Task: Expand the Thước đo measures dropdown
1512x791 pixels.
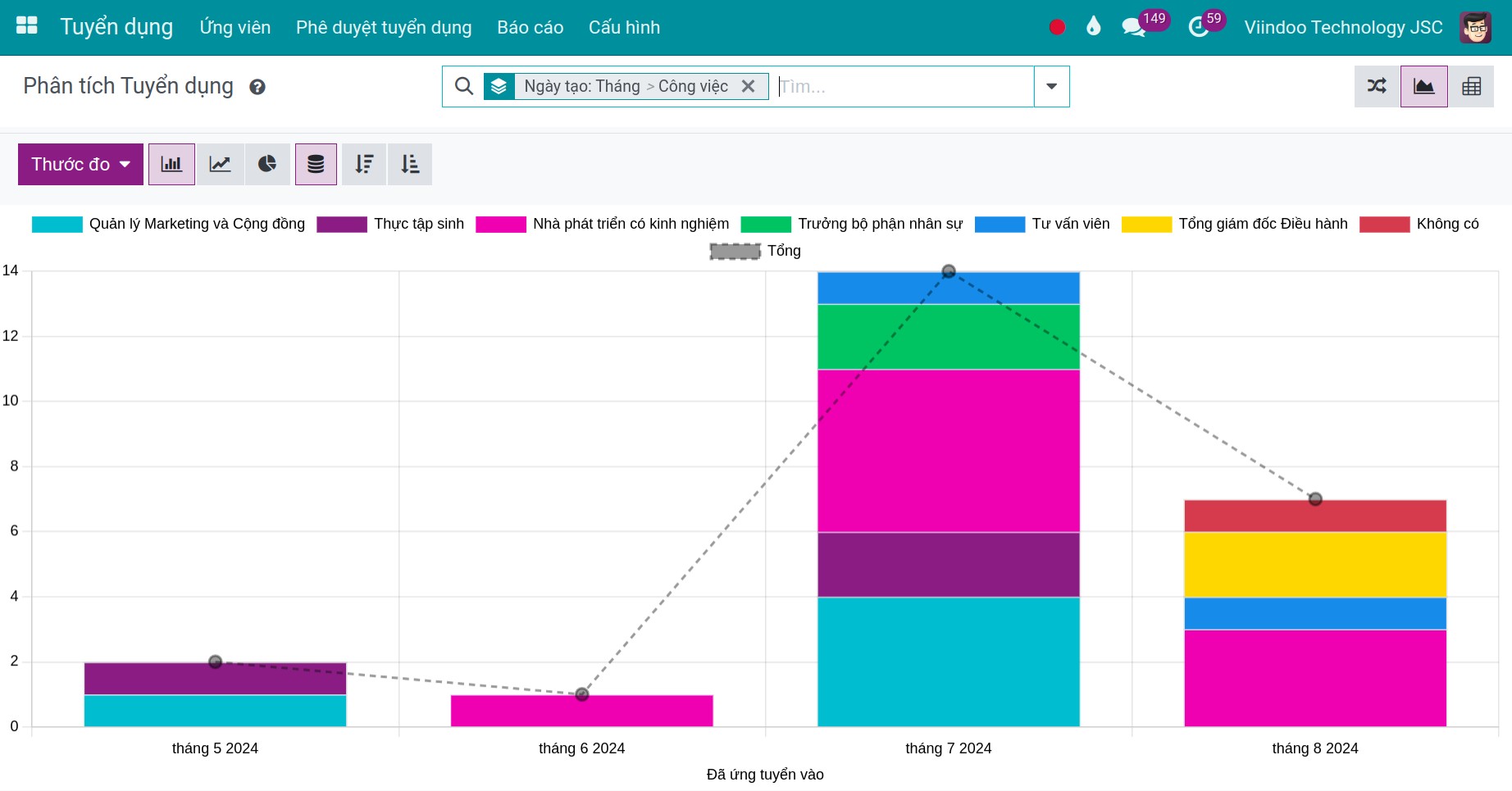Action: pyautogui.click(x=80, y=164)
